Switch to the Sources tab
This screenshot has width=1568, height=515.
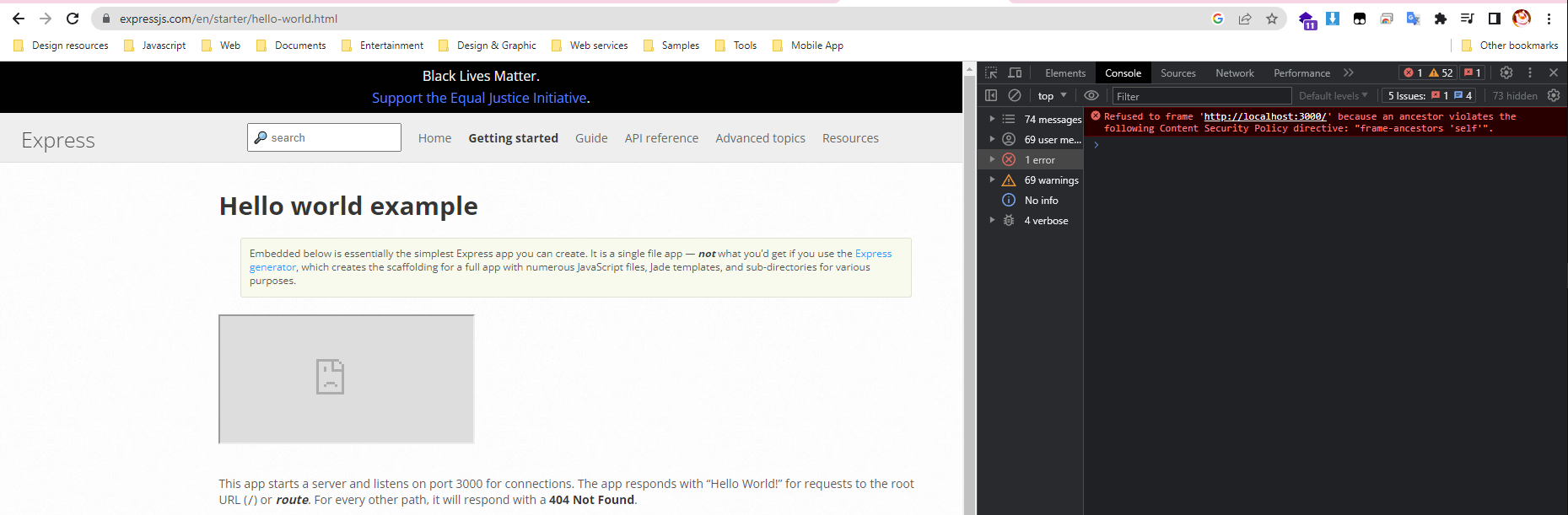click(x=1177, y=73)
